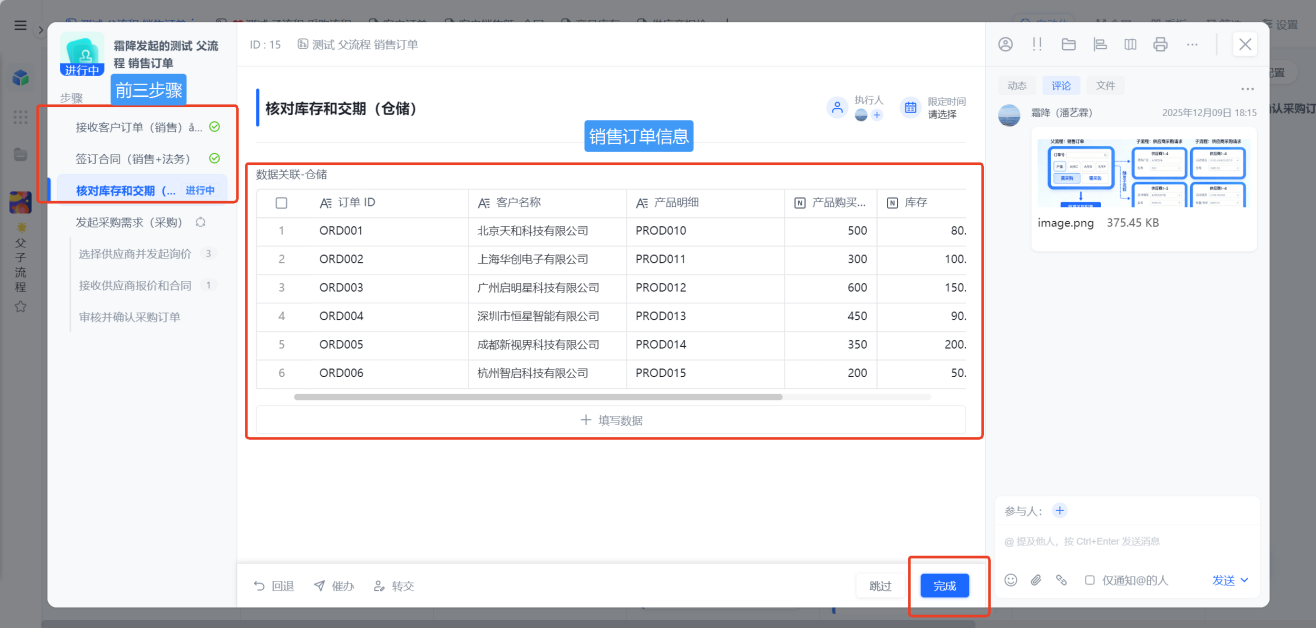Image resolution: width=1316 pixels, height=628 pixels.
Task: Click the 客户名称 column header
Action: (547, 203)
